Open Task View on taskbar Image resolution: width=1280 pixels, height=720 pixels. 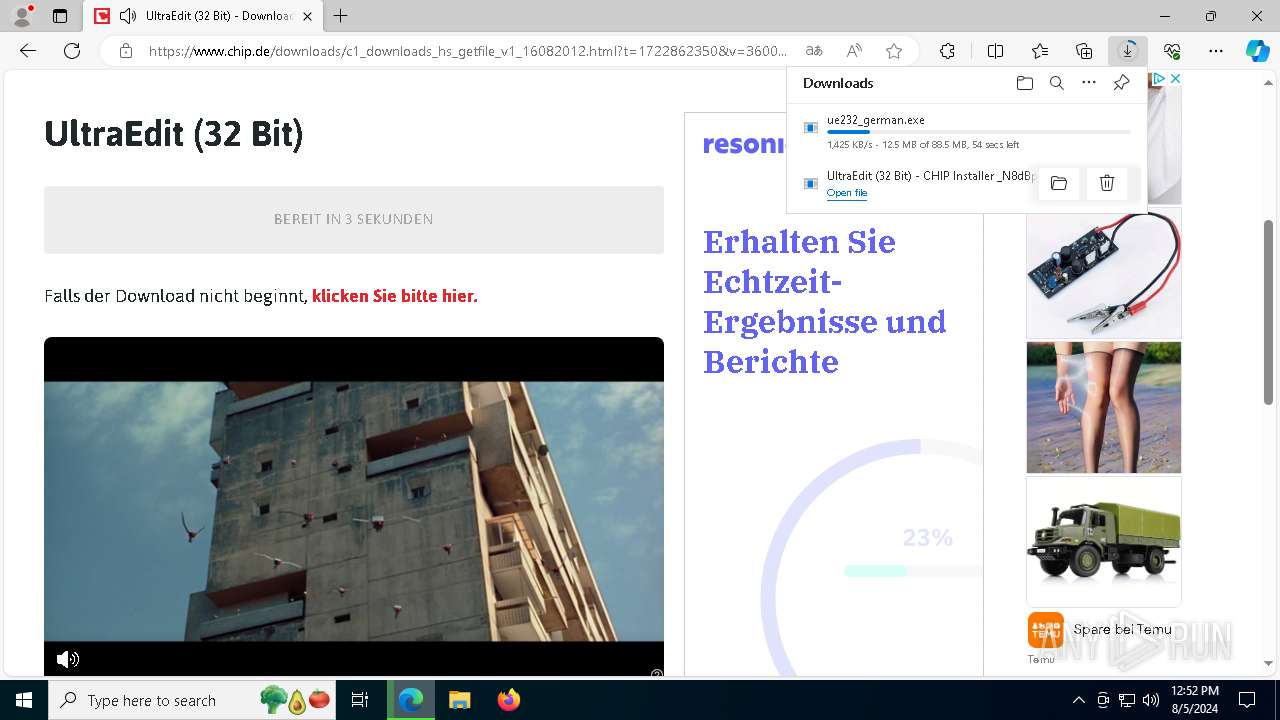pyautogui.click(x=360, y=700)
